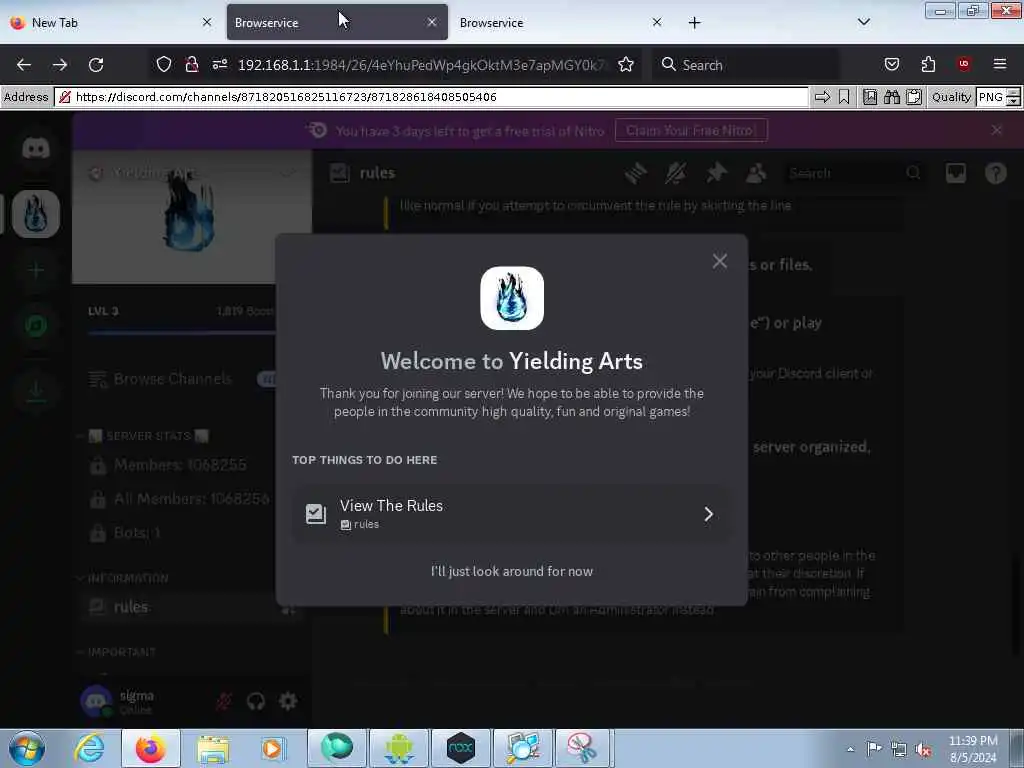The image size is (1024, 768).
Task: Choose I'll just look around for now
Action: [511, 571]
